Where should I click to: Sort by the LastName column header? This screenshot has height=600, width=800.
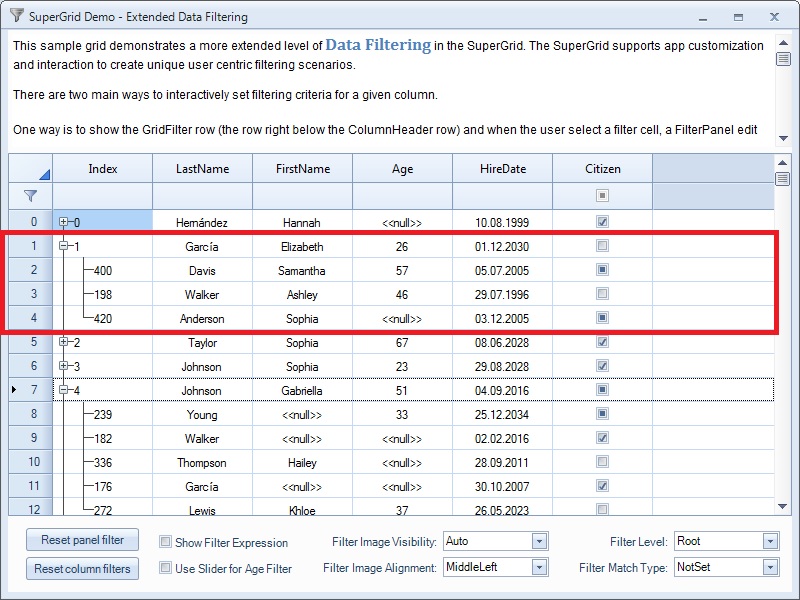pyautogui.click(x=202, y=169)
